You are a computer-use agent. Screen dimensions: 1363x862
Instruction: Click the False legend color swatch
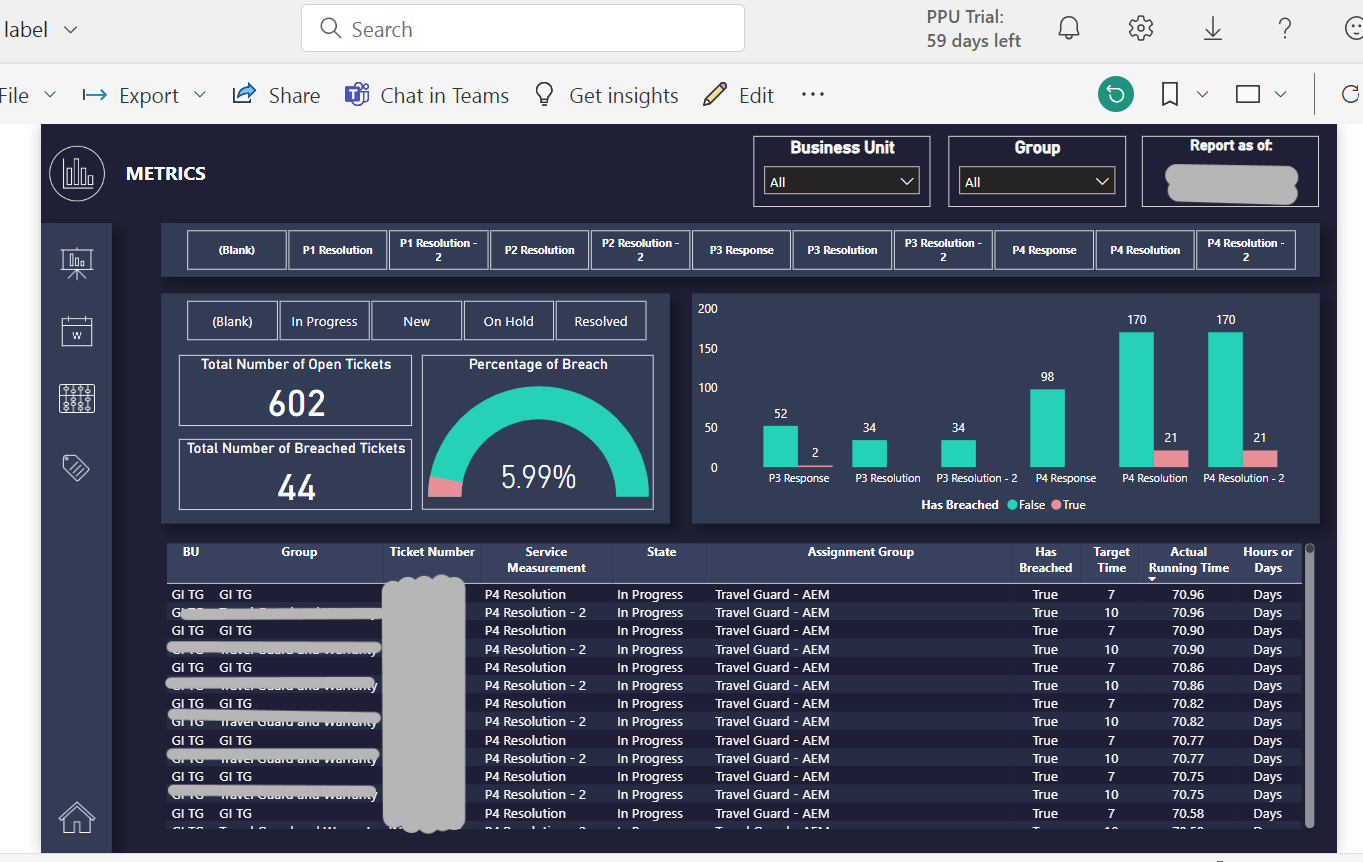1012,505
